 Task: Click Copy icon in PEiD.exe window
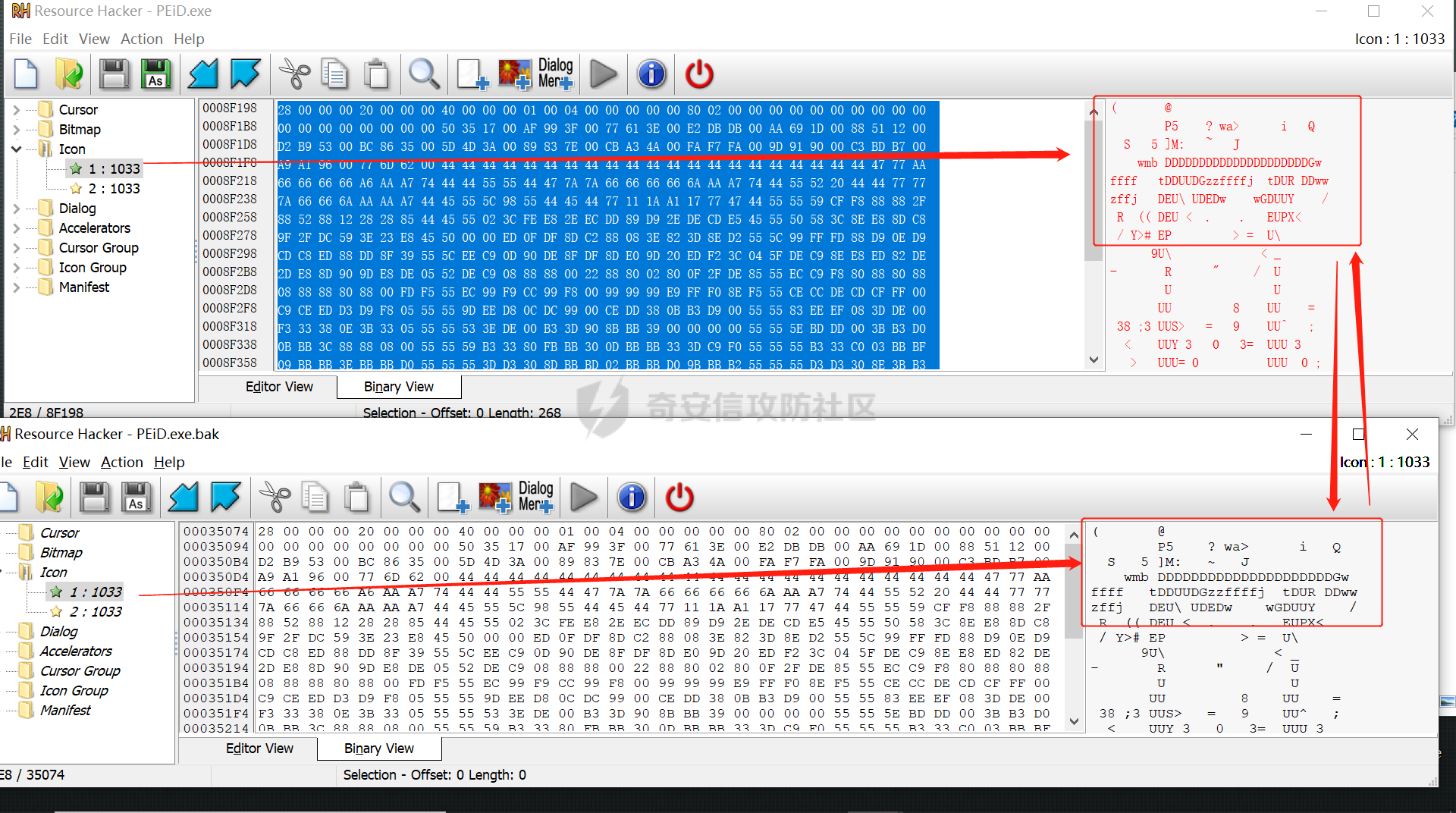334,74
